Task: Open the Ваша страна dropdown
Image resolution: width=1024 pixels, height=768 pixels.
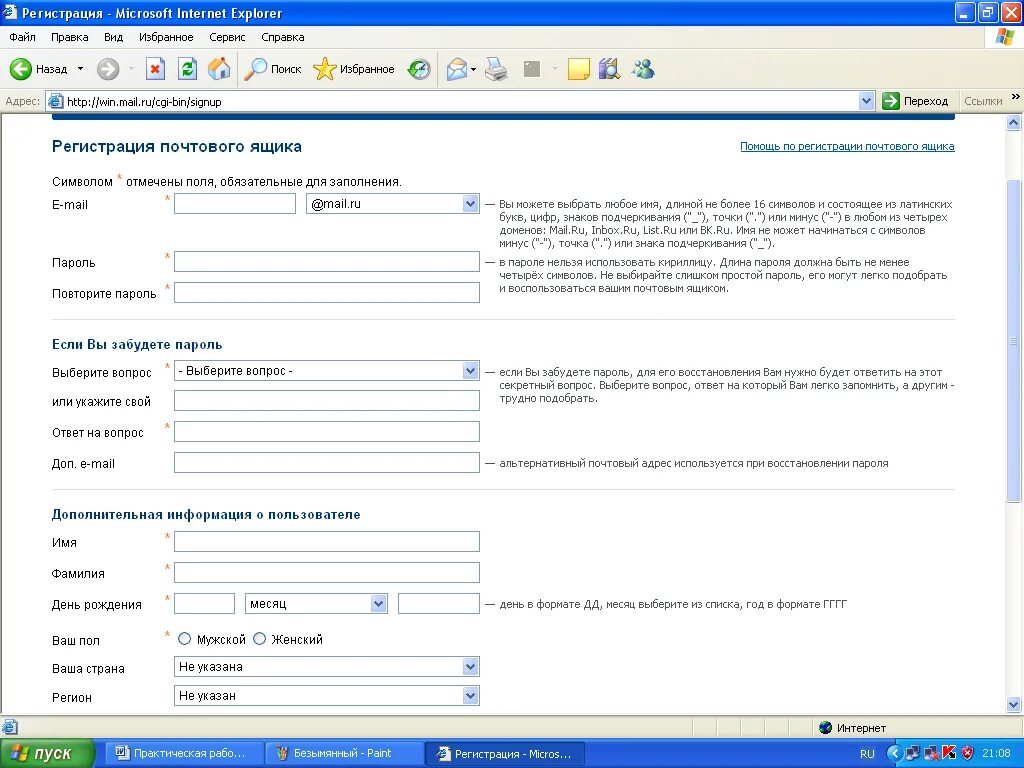Action: click(x=327, y=667)
